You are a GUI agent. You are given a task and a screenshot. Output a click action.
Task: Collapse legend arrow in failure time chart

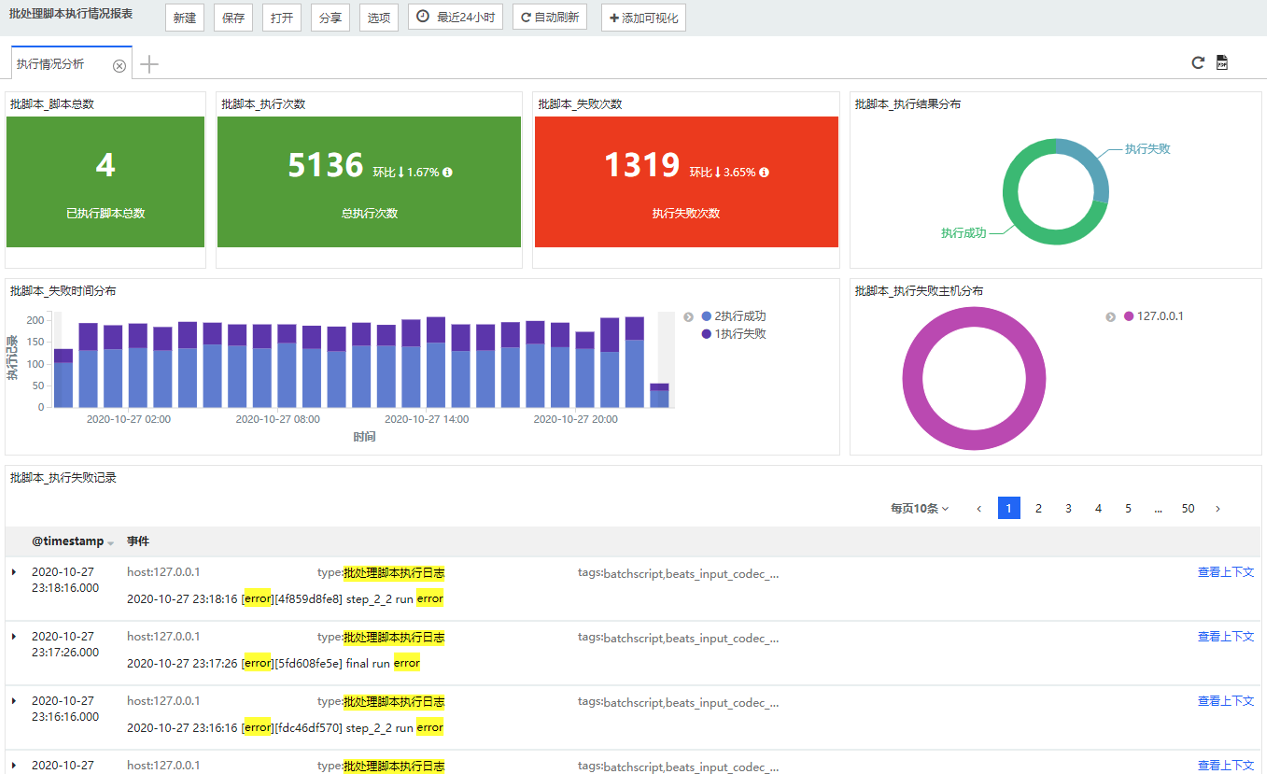[688, 317]
